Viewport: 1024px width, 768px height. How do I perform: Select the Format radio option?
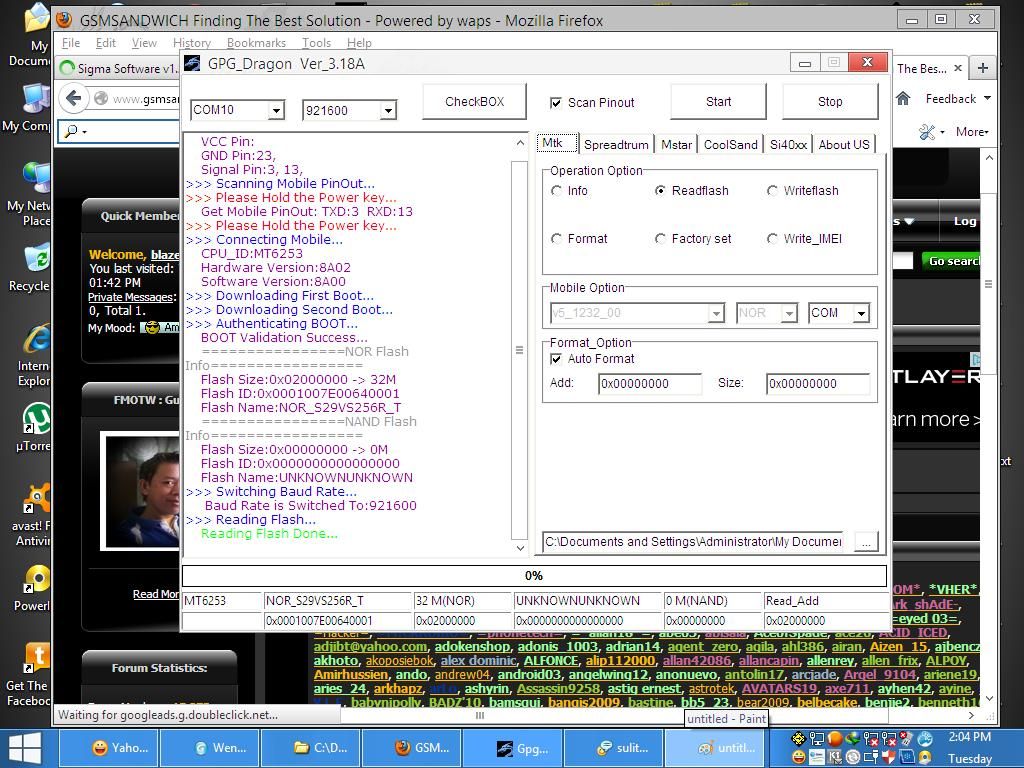click(557, 239)
